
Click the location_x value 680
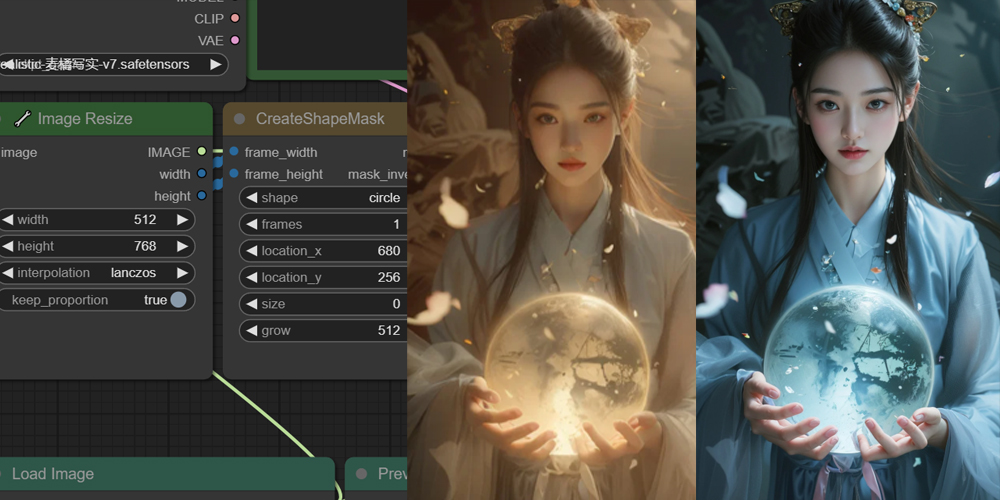coord(388,251)
